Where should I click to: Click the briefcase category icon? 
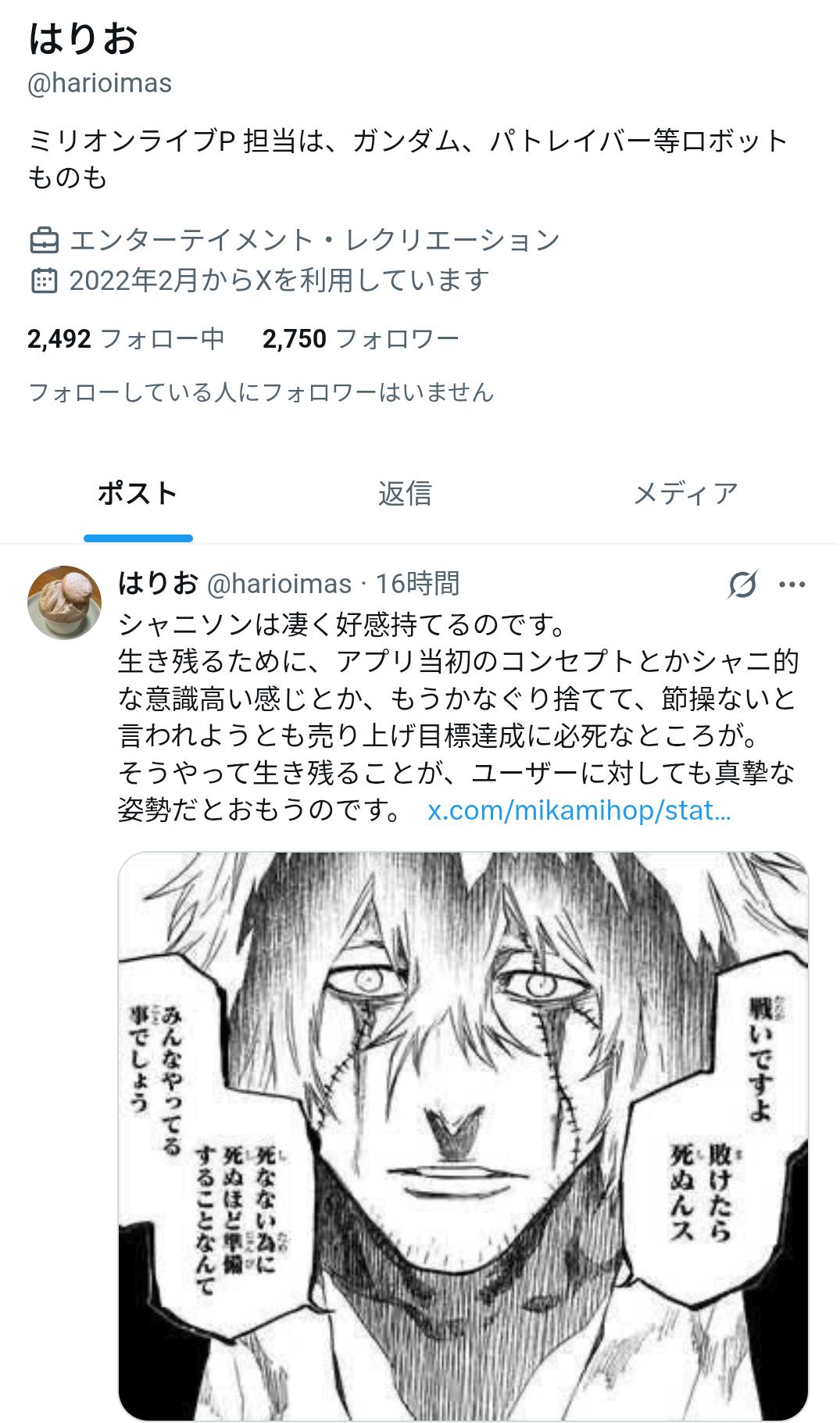click(44, 241)
